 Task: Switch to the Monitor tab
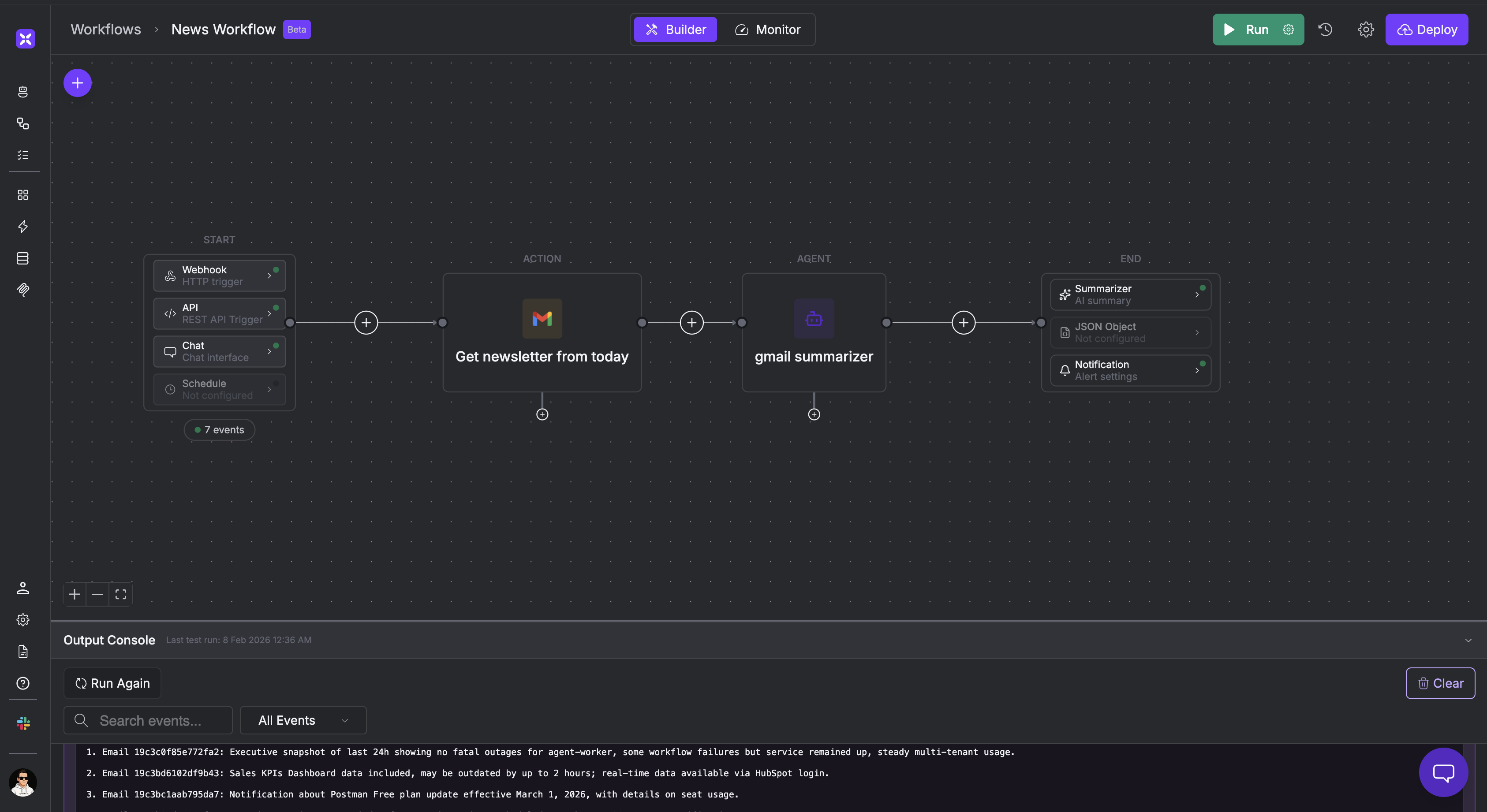pos(767,30)
